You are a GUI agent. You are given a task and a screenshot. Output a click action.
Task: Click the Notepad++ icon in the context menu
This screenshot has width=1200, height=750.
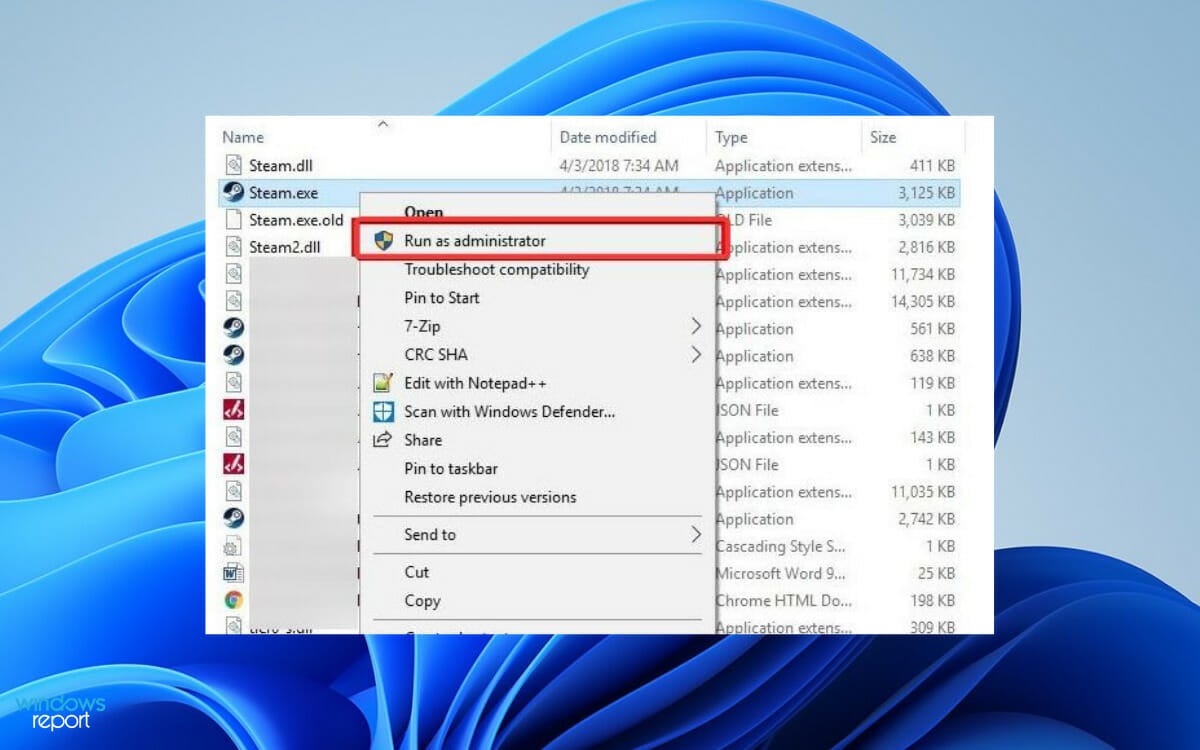pos(383,383)
